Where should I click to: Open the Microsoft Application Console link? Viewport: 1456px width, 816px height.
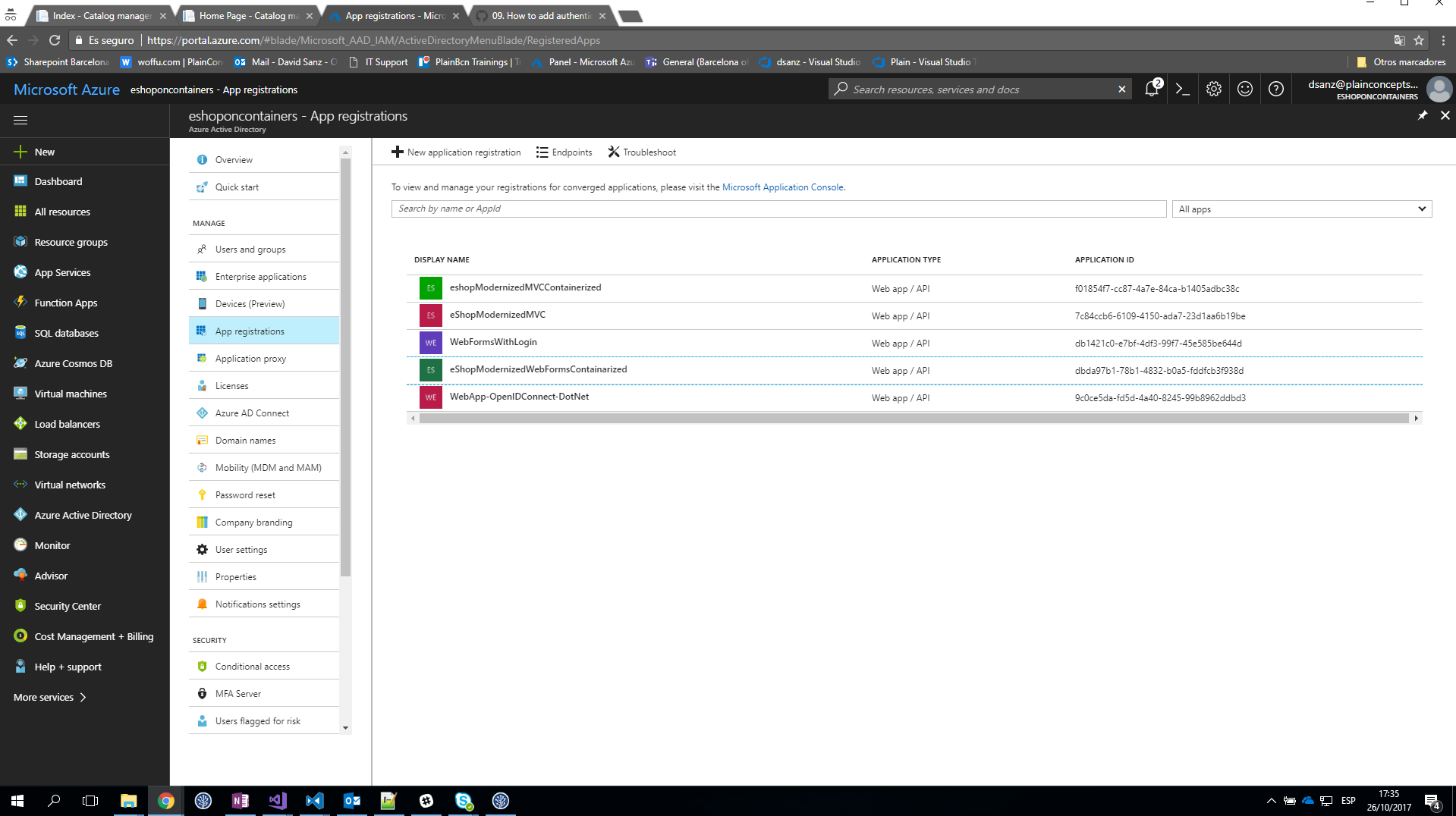(x=782, y=187)
